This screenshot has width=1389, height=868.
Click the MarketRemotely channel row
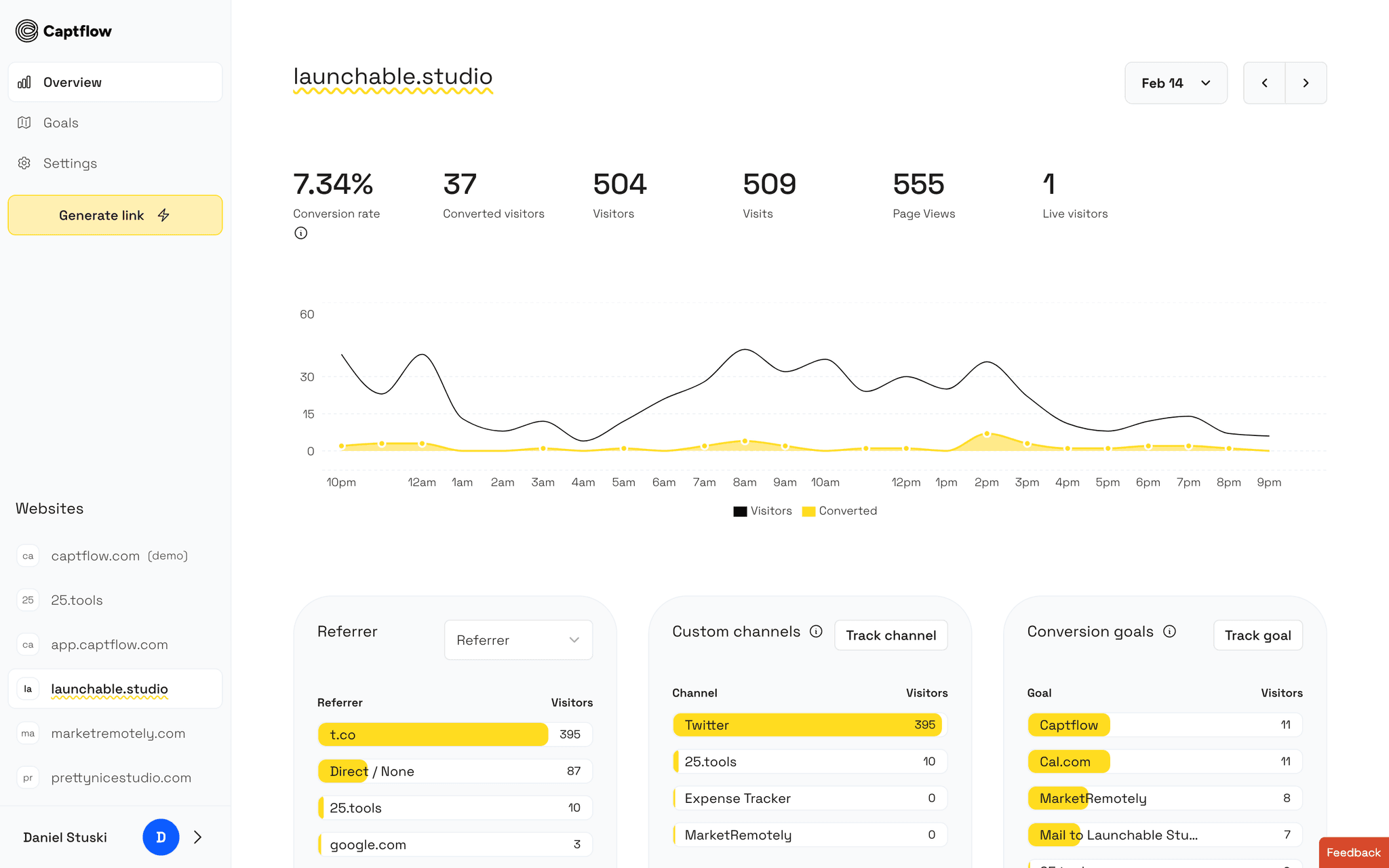pos(810,835)
